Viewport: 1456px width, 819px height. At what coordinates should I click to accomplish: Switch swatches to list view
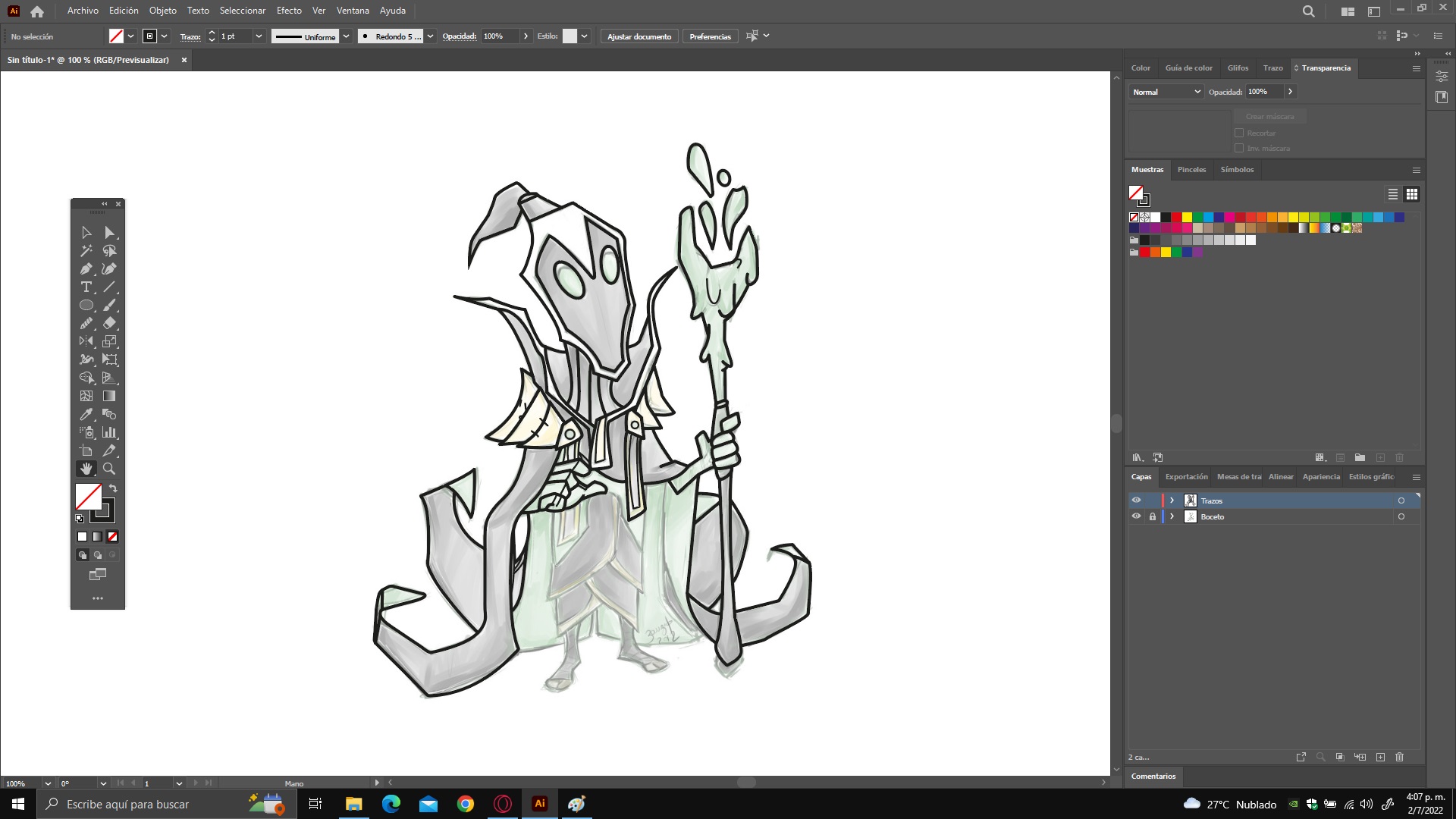click(x=1393, y=195)
